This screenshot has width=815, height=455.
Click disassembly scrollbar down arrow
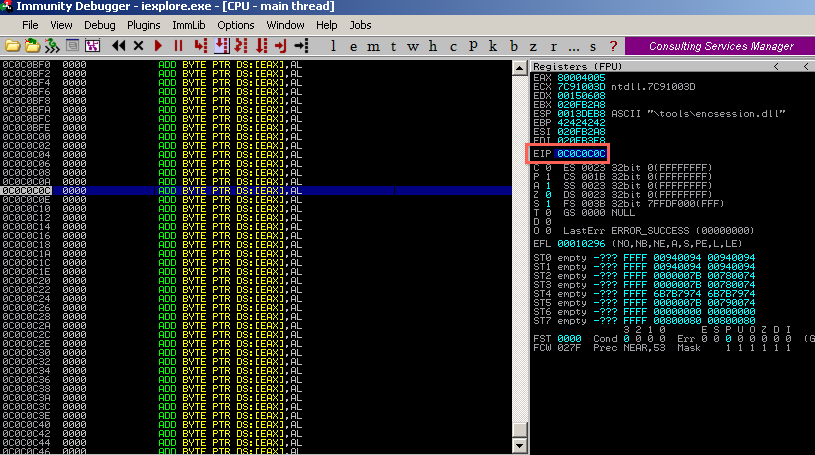point(520,446)
